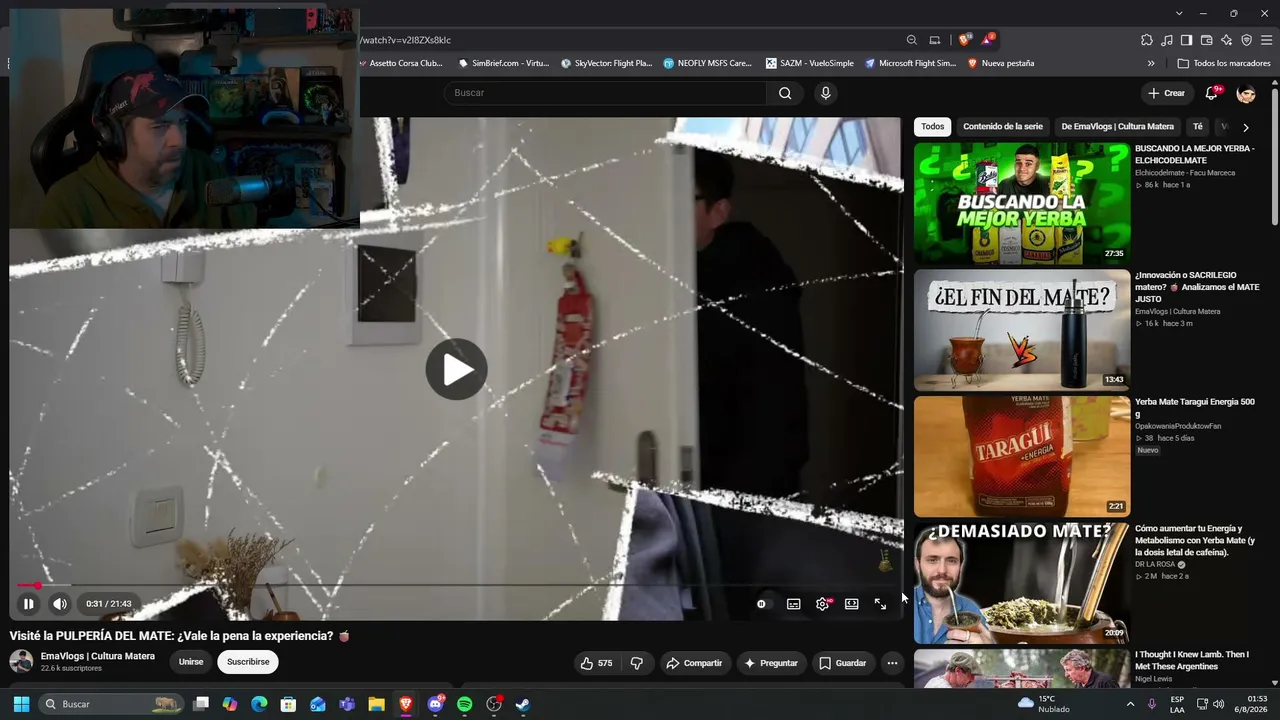Screen dimensions: 1280x720
Task: Open YouTube notifications bell
Action: (1212, 93)
